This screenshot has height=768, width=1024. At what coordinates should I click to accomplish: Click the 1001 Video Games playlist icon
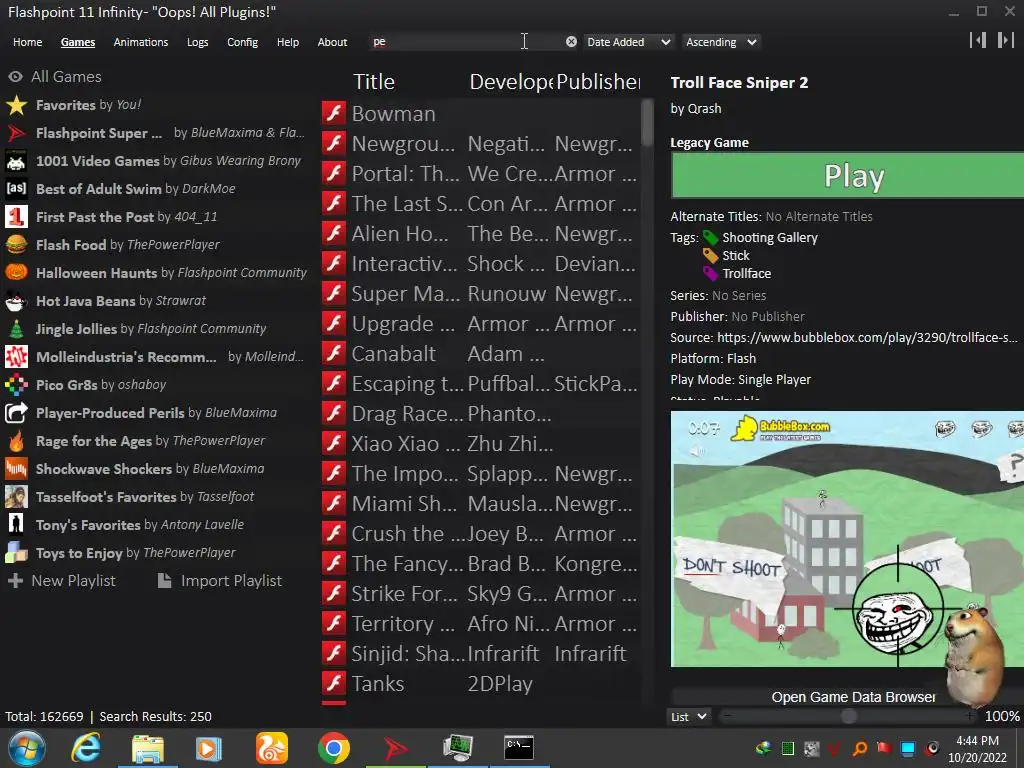point(16,161)
